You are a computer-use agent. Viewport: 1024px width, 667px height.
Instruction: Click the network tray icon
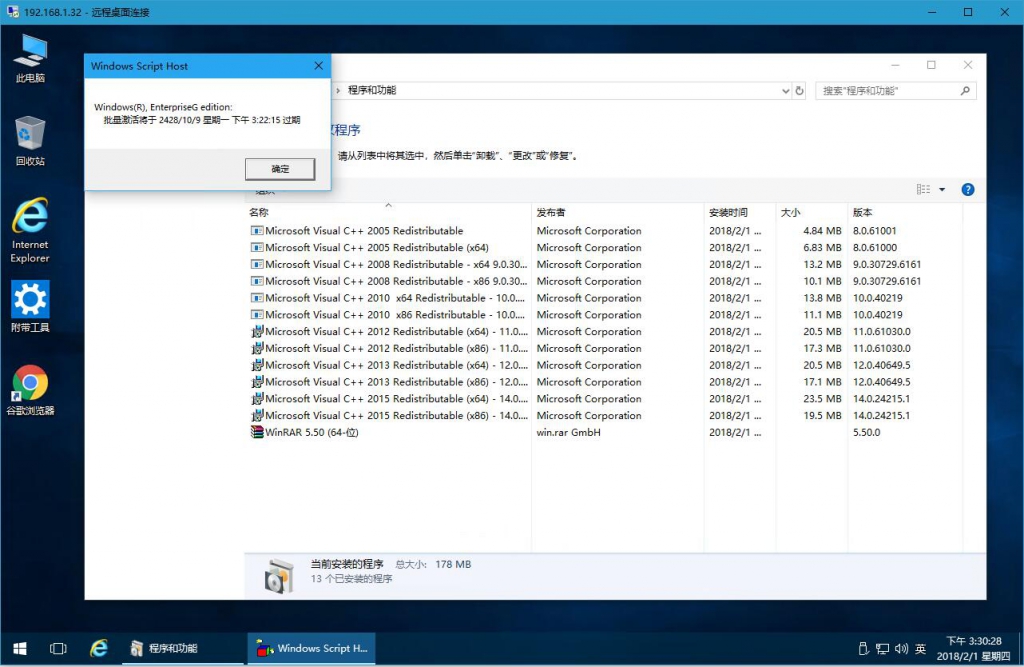pos(882,649)
